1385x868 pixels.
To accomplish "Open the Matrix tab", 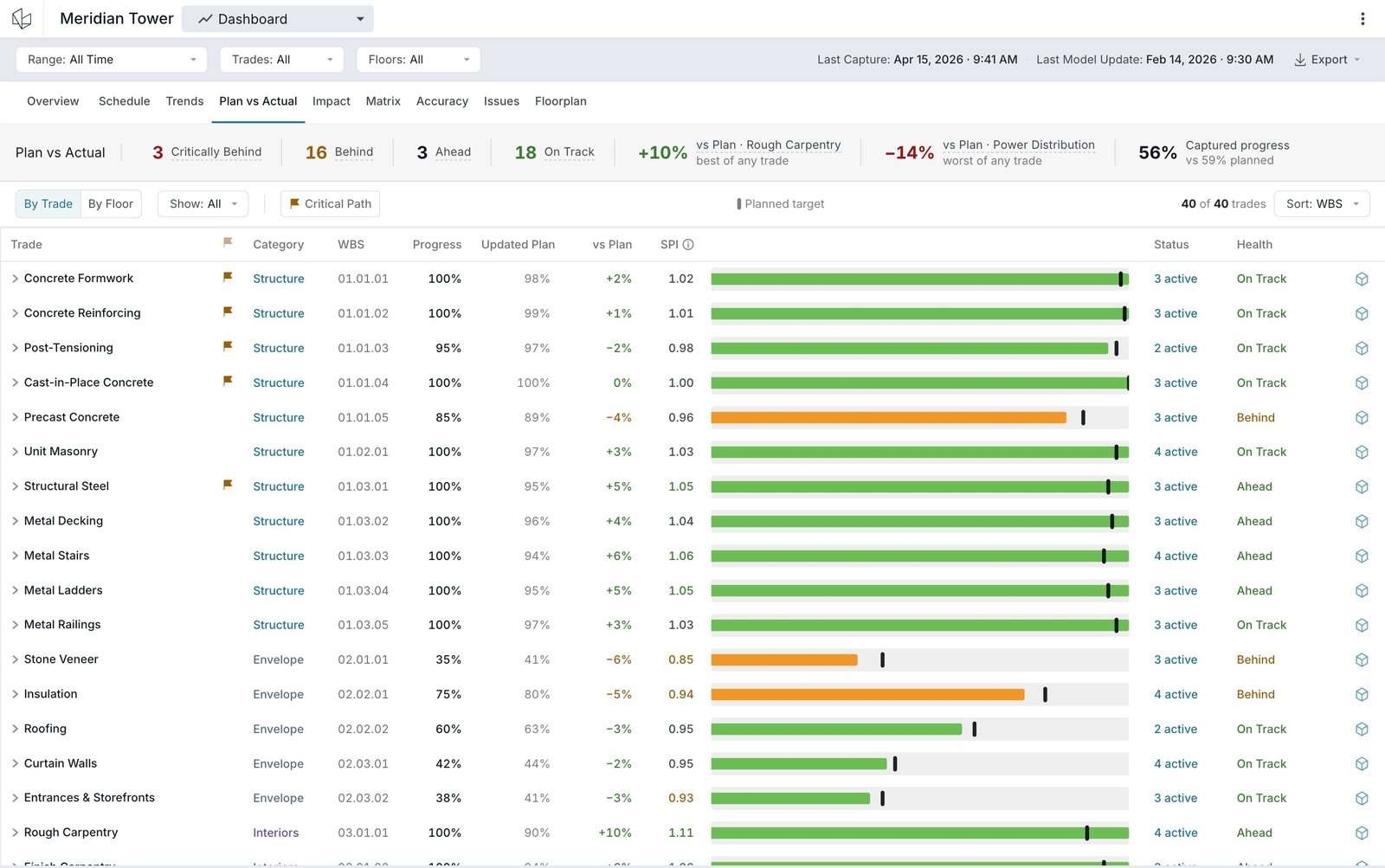I will tap(383, 101).
